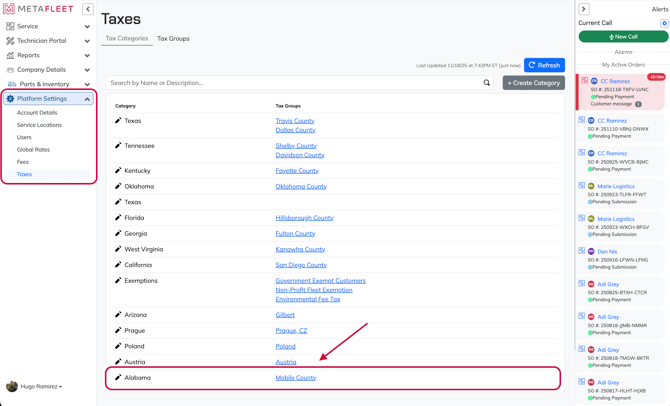The image size is (670, 406).
Task: Collapse the left sidebar with arrow button
Action: [88, 9]
